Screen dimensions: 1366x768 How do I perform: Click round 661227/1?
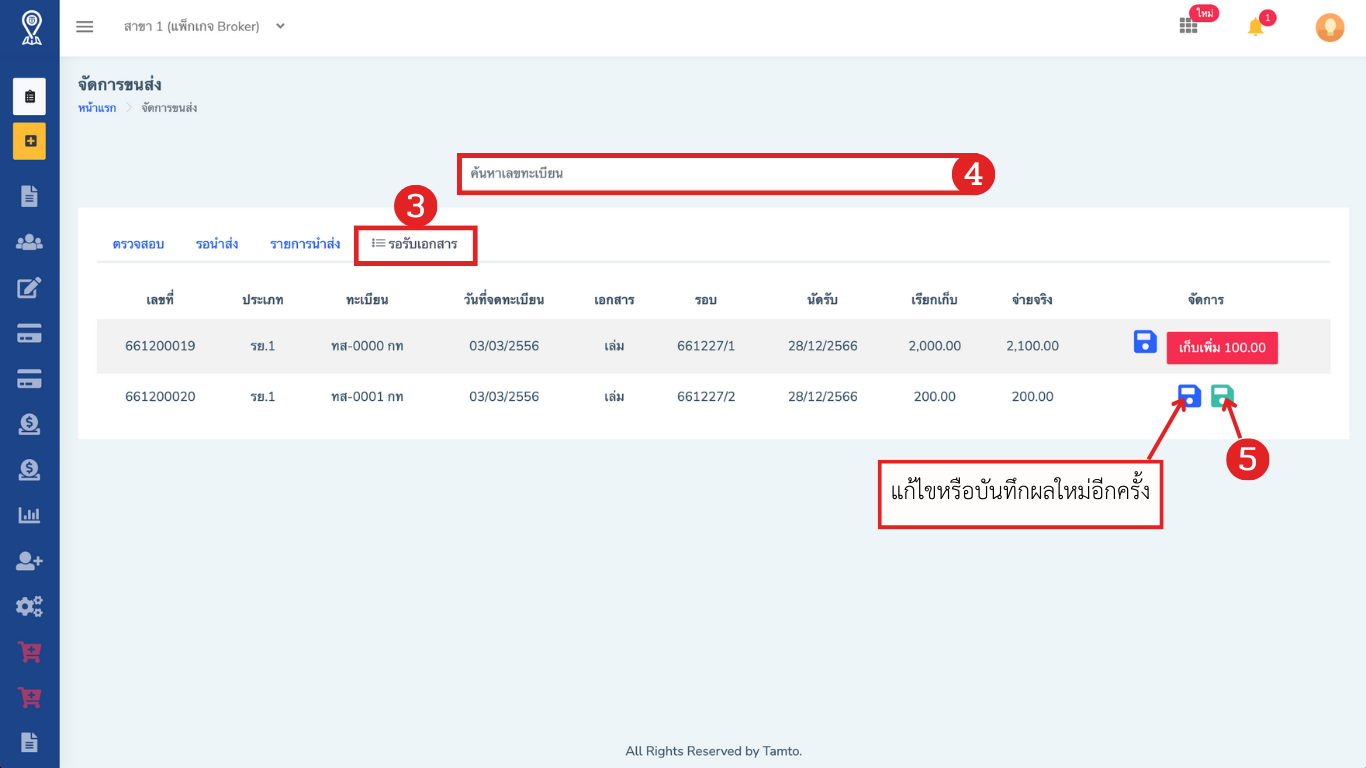point(706,346)
